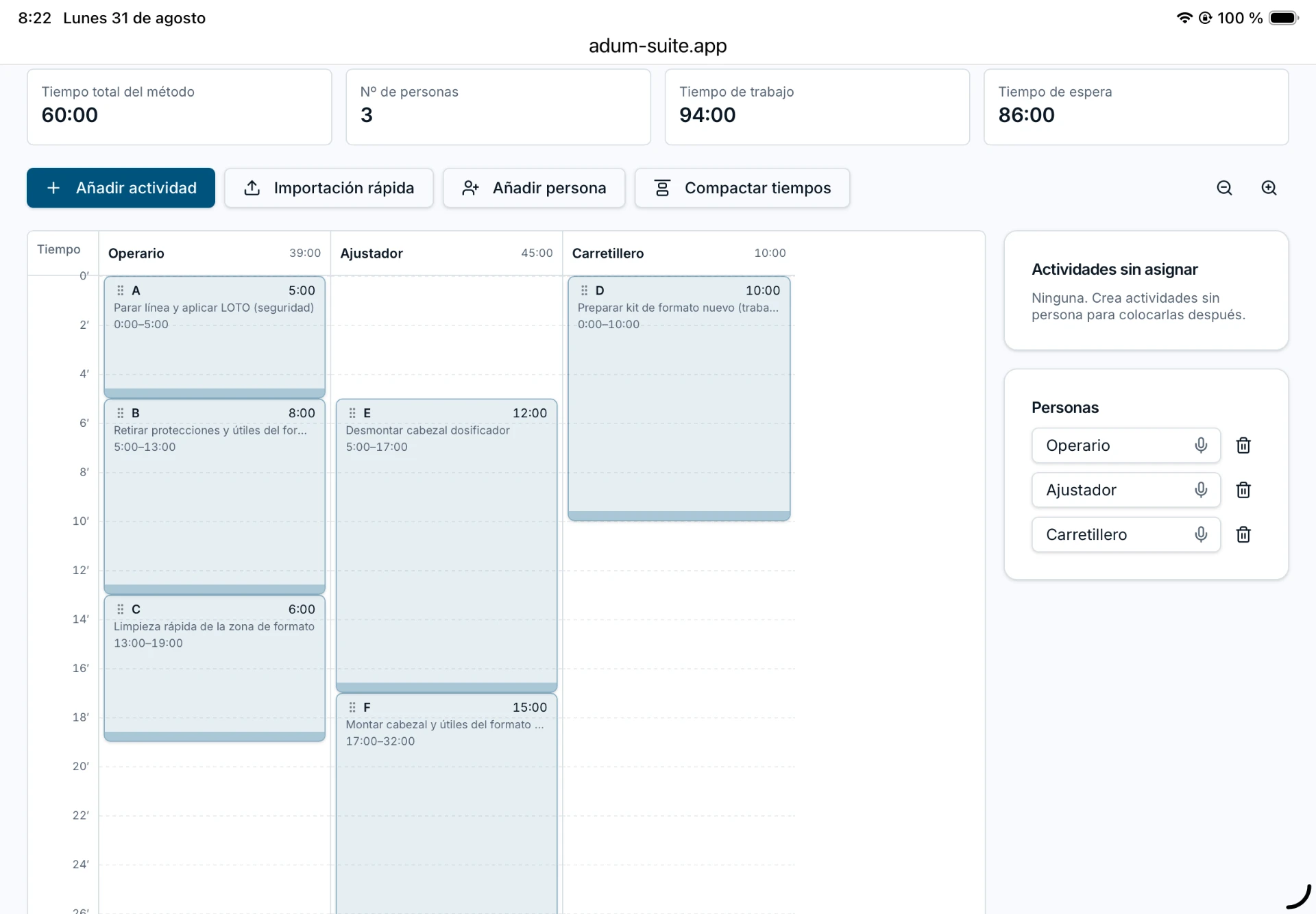1316x914 pixels.
Task: Click the Actividades sin asignar heading
Action: [1114, 269]
